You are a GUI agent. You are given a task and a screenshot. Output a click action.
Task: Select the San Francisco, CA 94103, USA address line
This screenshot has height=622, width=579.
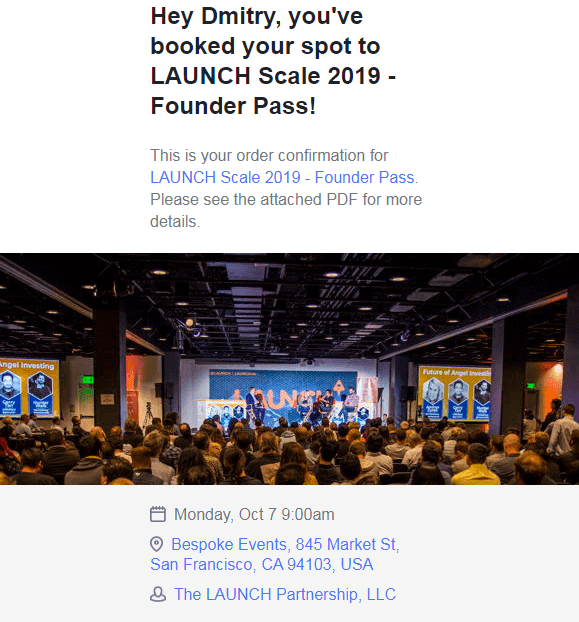[x=262, y=564]
